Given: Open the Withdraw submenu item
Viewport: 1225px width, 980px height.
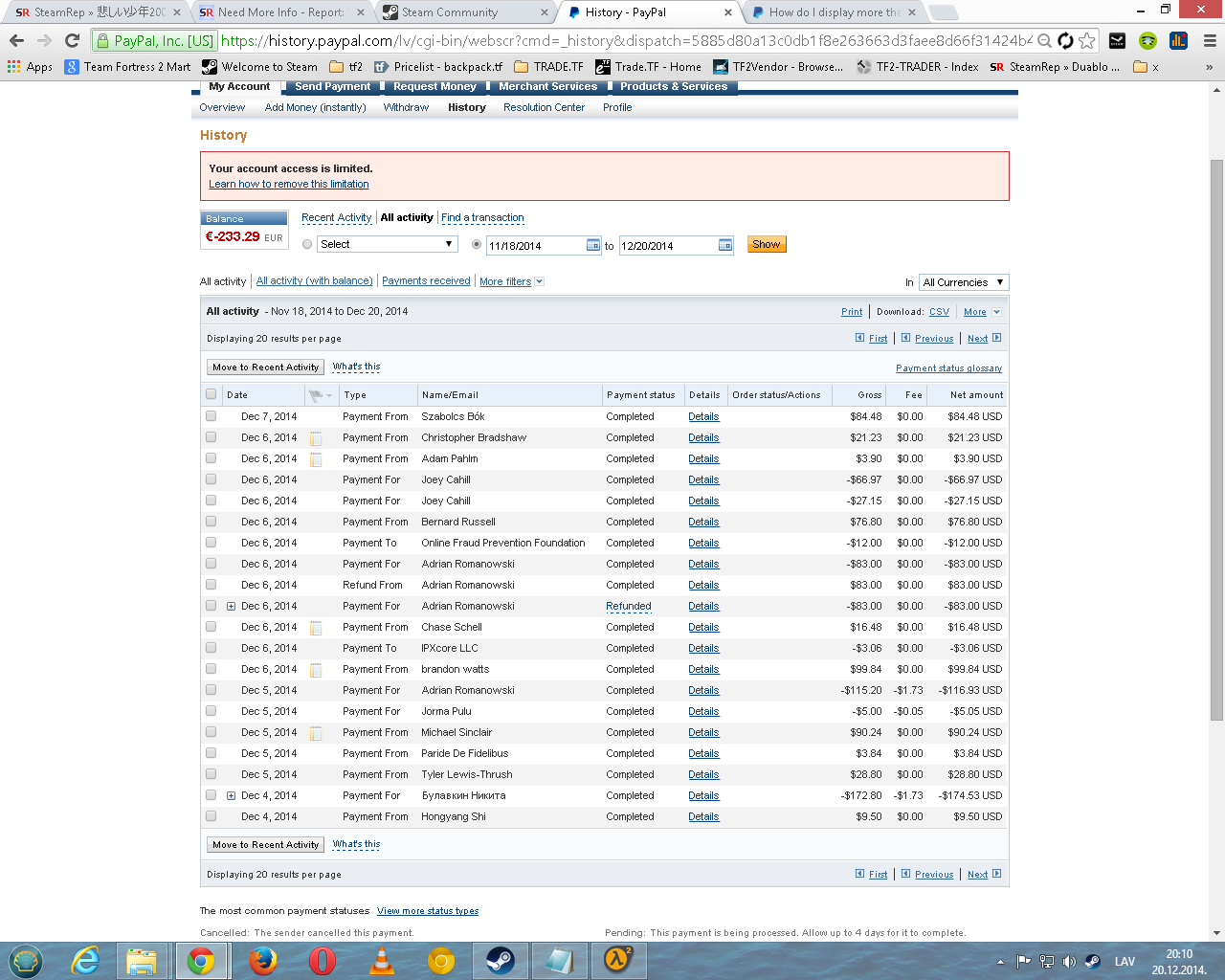Looking at the screenshot, I should click(406, 107).
